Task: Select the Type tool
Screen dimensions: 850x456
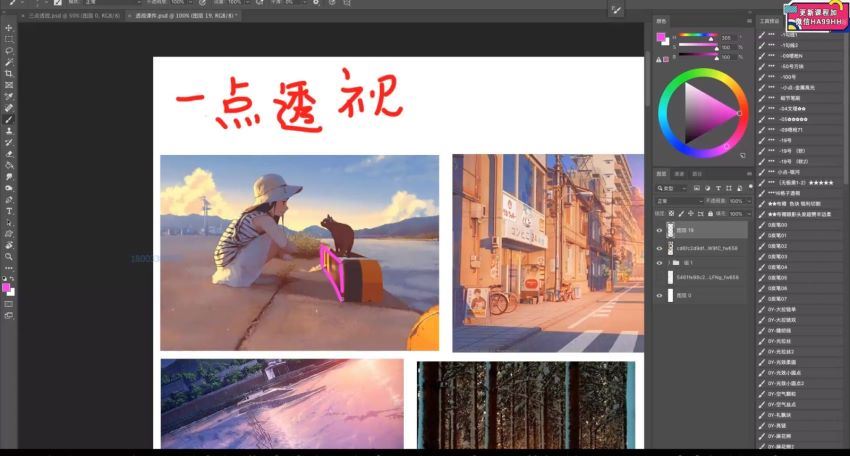Action: (x=9, y=211)
